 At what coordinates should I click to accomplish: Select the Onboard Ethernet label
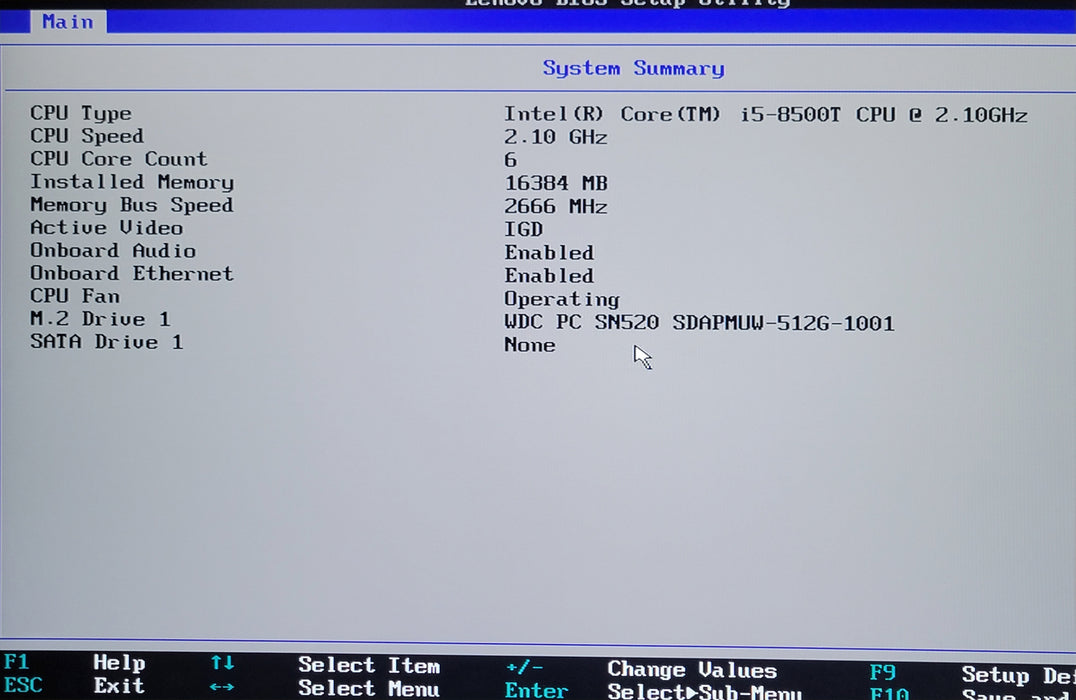pos(132,273)
